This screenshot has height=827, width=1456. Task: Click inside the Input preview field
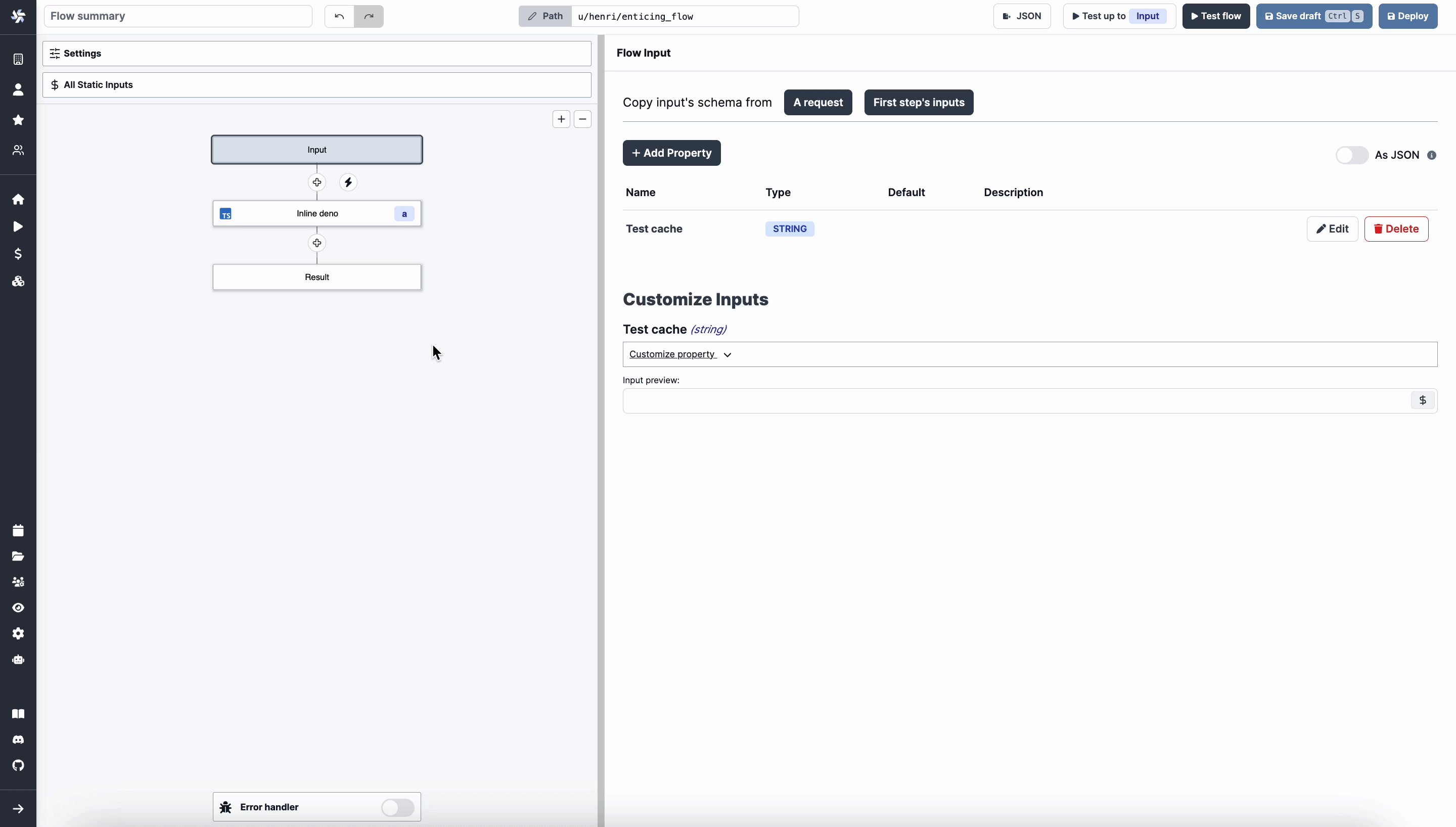pos(966,400)
